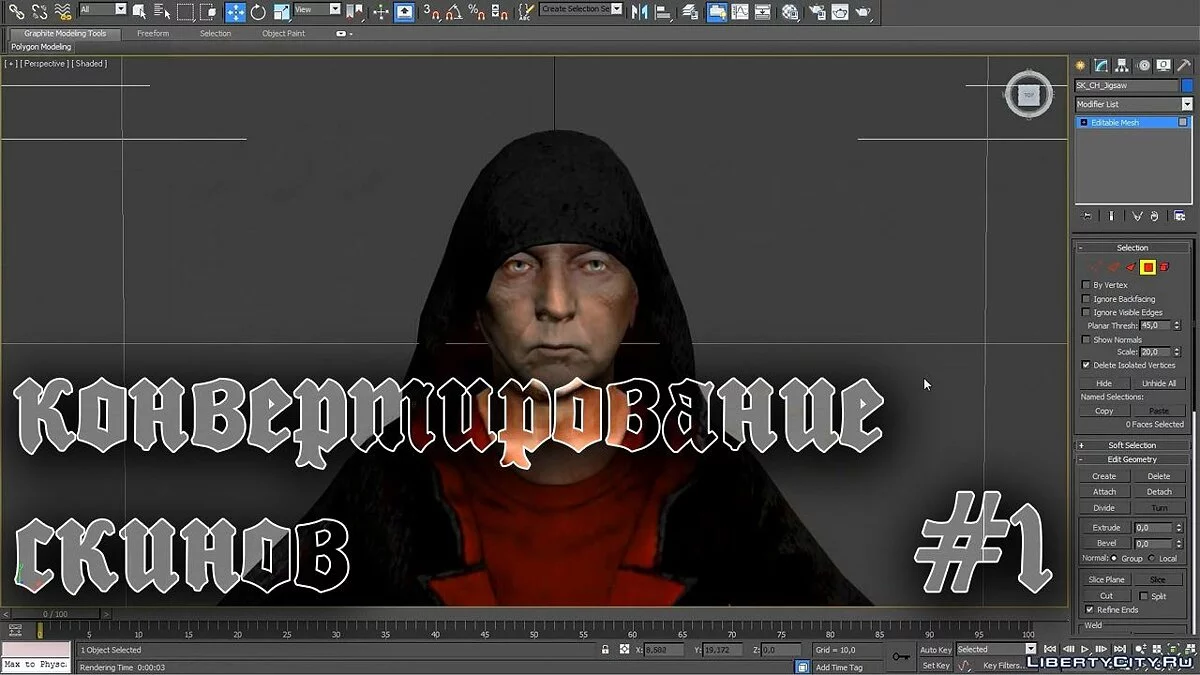Toggle the Ignore Backfacing checkbox
1200x675 pixels.
(1087, 299)
